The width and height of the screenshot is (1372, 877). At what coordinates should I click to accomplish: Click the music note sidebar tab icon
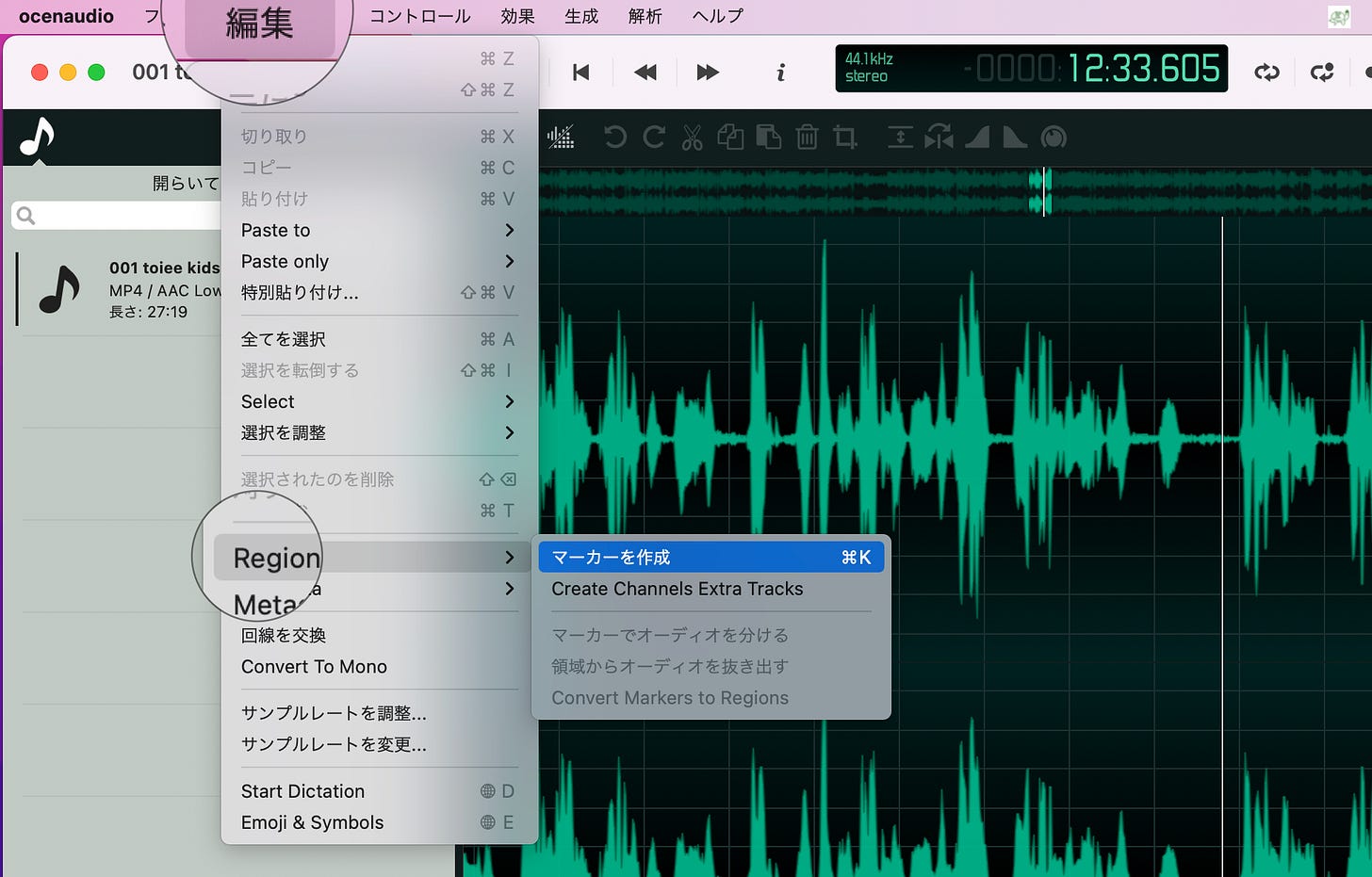pyautogui.click(x=38, y=138)
